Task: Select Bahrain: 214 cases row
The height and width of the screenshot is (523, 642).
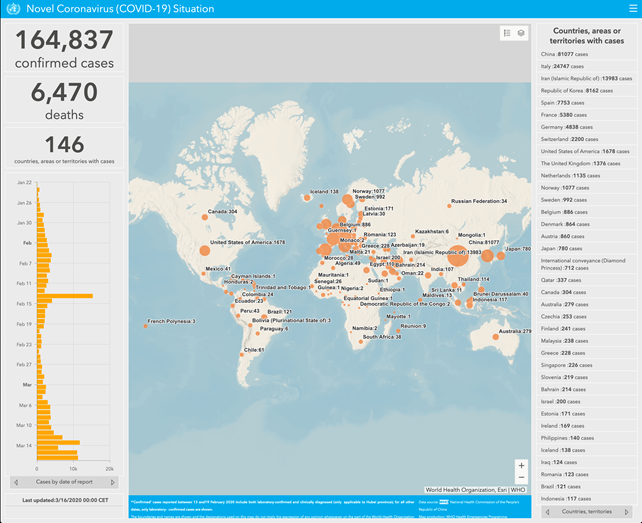Action: point(587,389)
